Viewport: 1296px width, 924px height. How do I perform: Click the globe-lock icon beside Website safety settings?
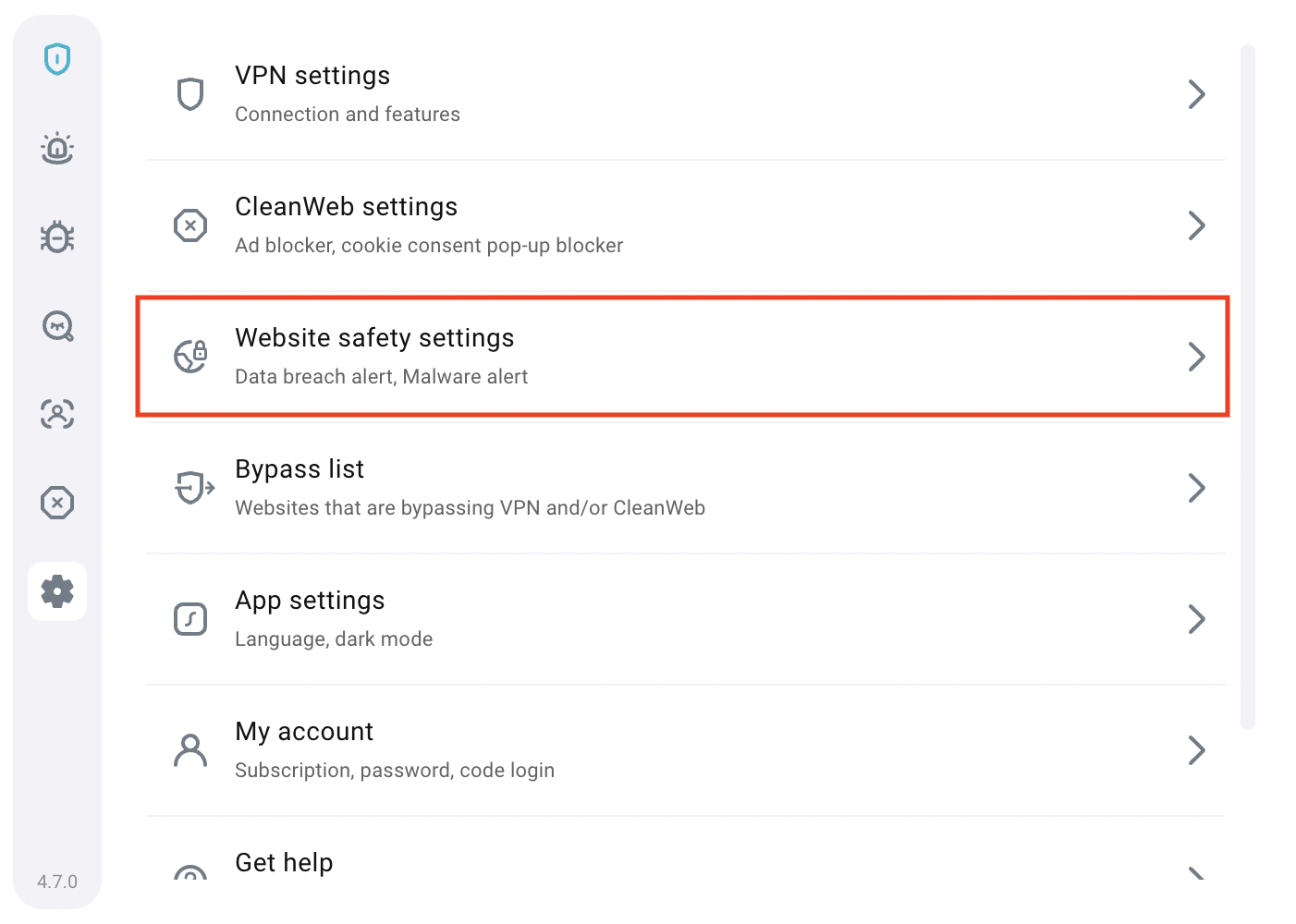coord(190,357)
